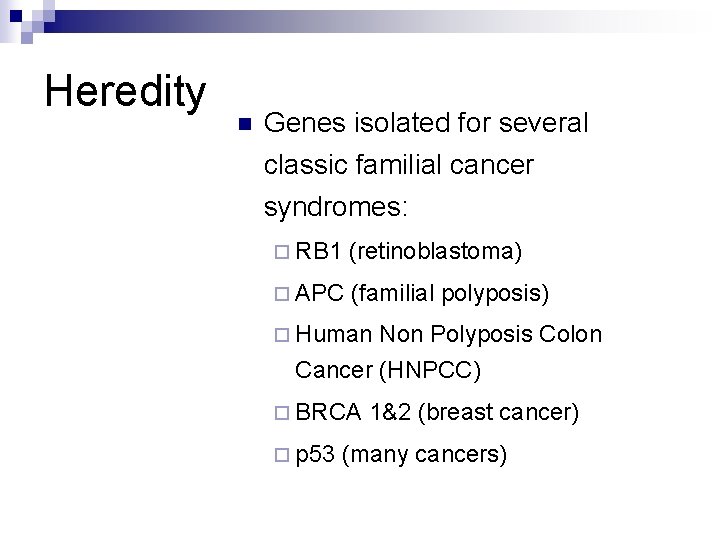Click the word 'syndromes:'

pyautogui.click(x=336, y=207)
